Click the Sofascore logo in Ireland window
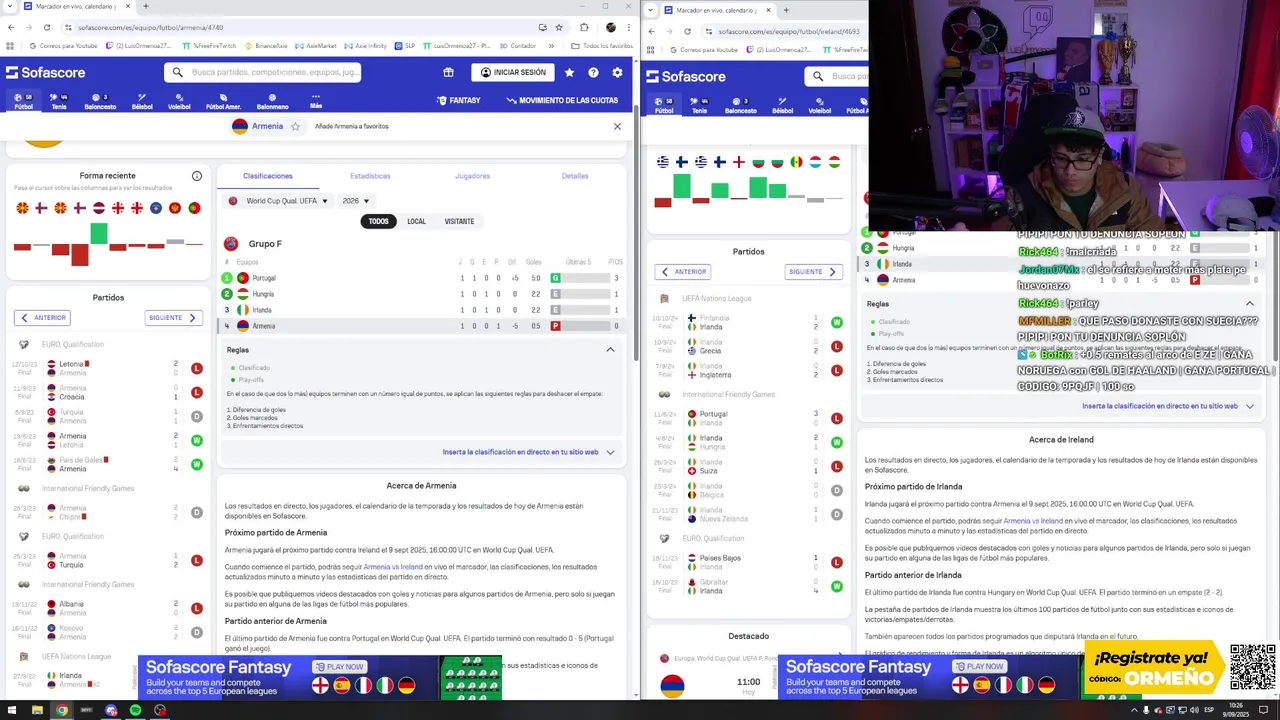Image resolution: width=1280 pixels, height=720 pixels. (x=686, y=76)
